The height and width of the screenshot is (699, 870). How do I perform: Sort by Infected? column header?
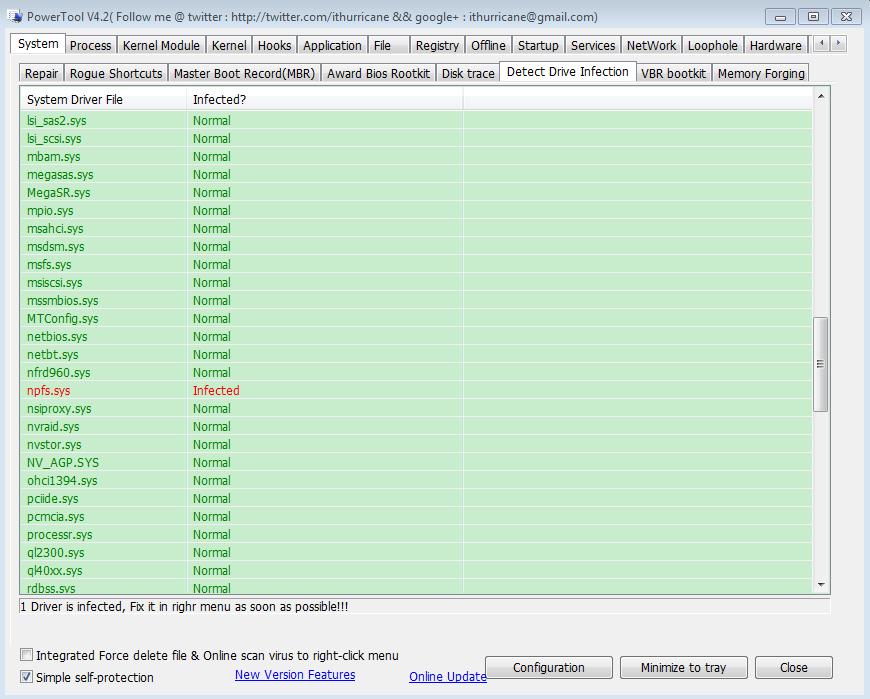[x=325, y=99]
